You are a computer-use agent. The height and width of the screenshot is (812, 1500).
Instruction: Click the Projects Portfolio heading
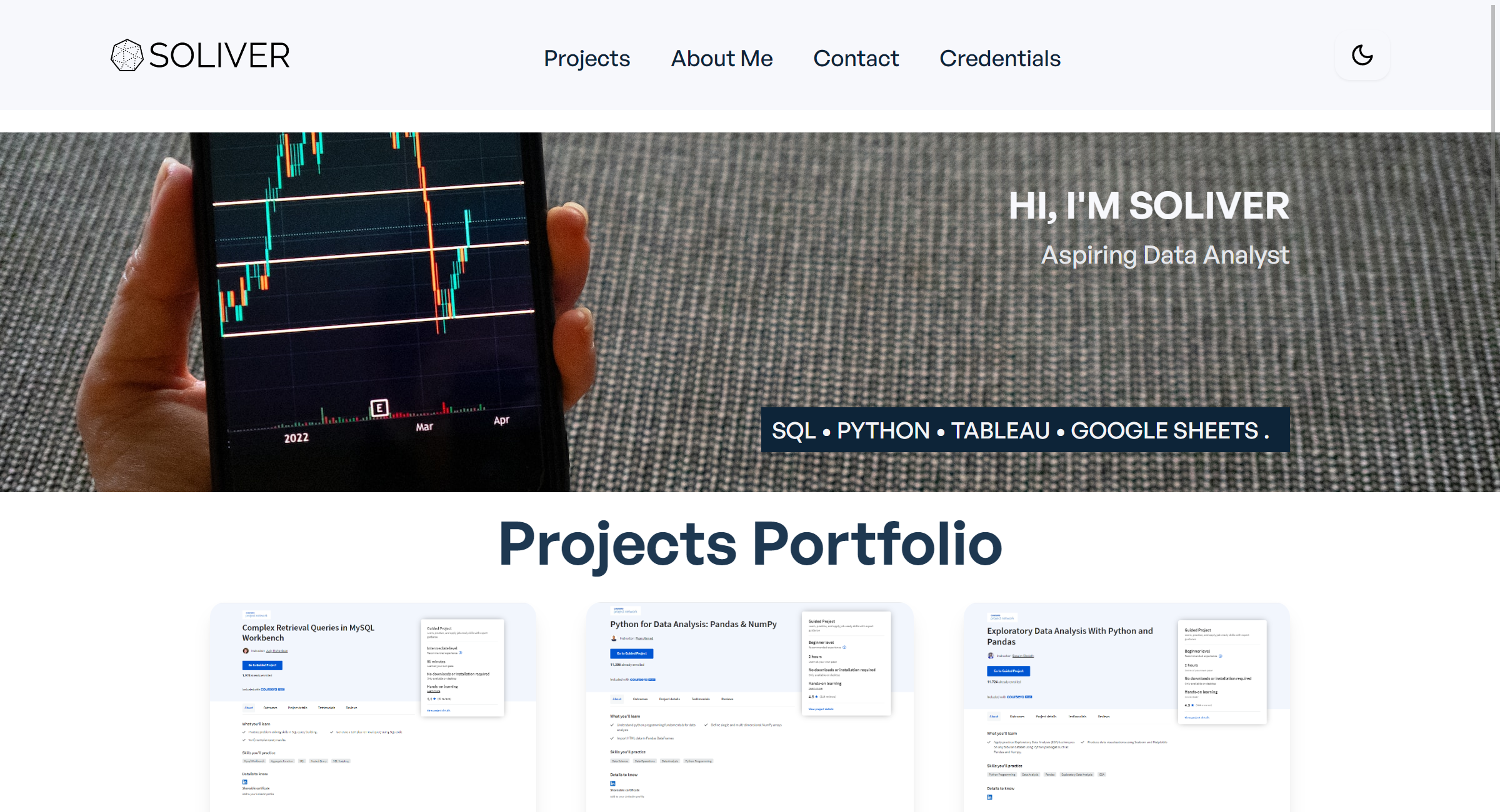pyautogui.click(x=750, y=545)
